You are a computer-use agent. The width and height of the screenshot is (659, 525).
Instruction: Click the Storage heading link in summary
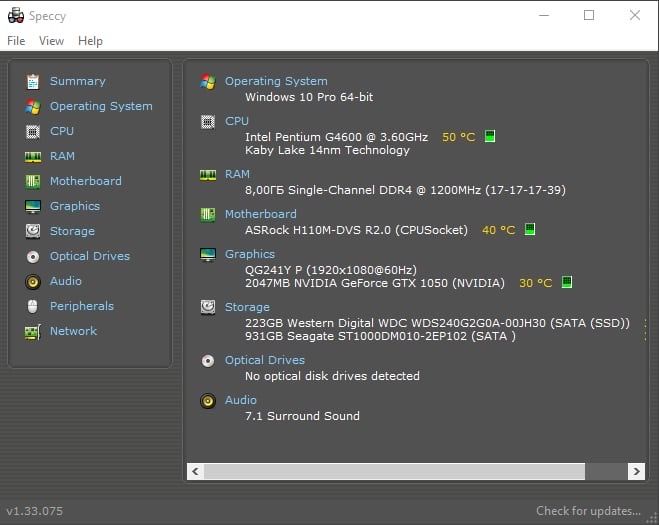(x=247, y=307)
